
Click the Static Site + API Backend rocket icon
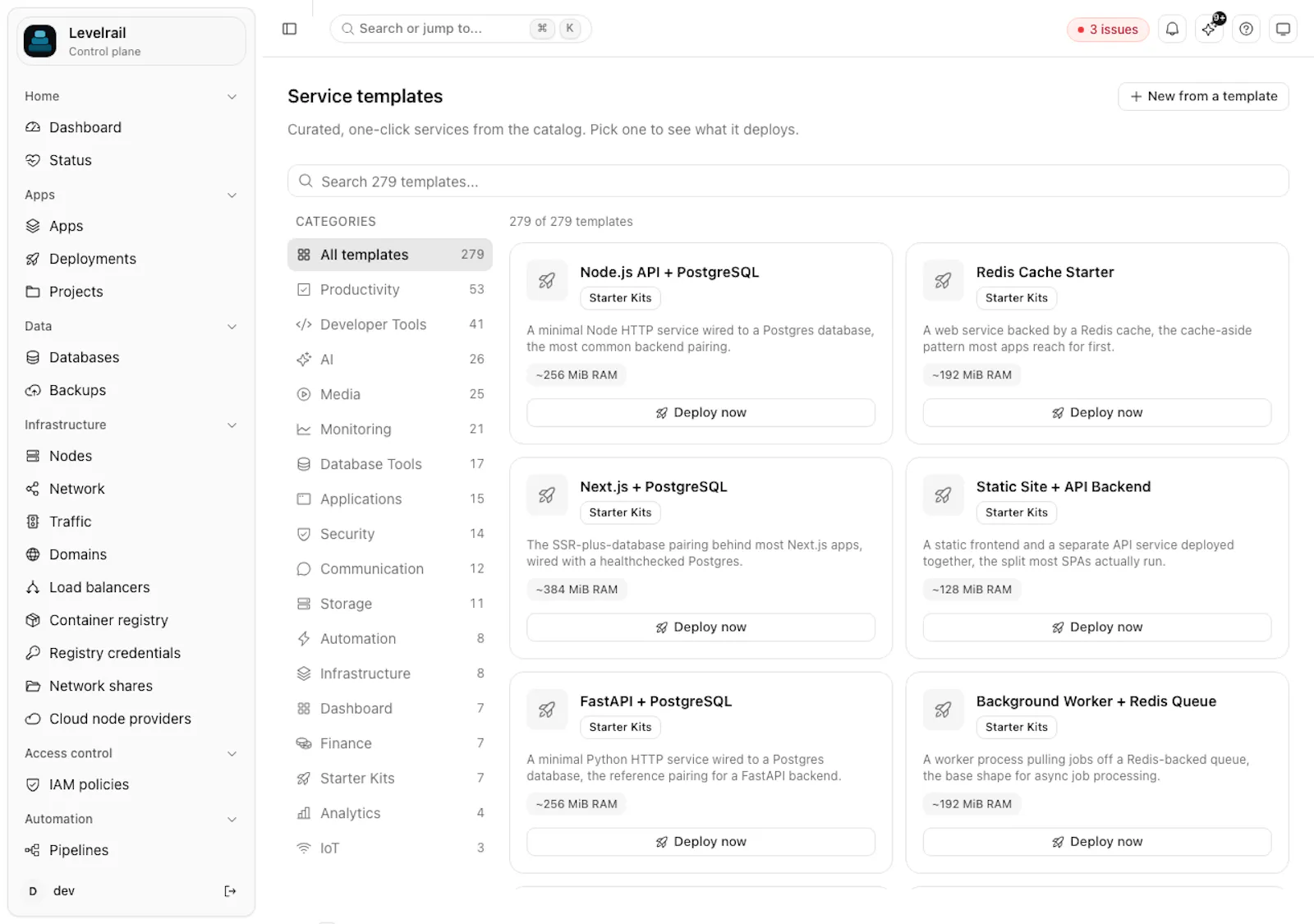tap(943, 495)
